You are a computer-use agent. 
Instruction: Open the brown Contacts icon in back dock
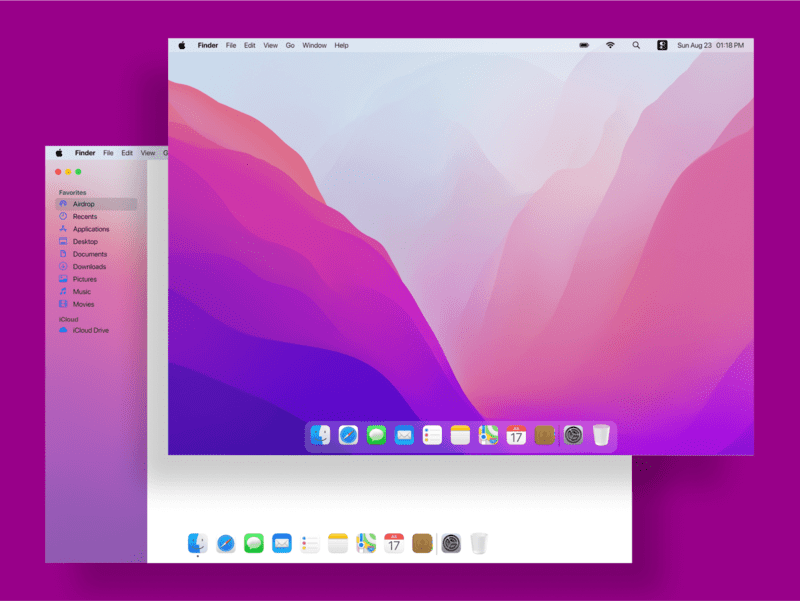[x=422, y=543]
